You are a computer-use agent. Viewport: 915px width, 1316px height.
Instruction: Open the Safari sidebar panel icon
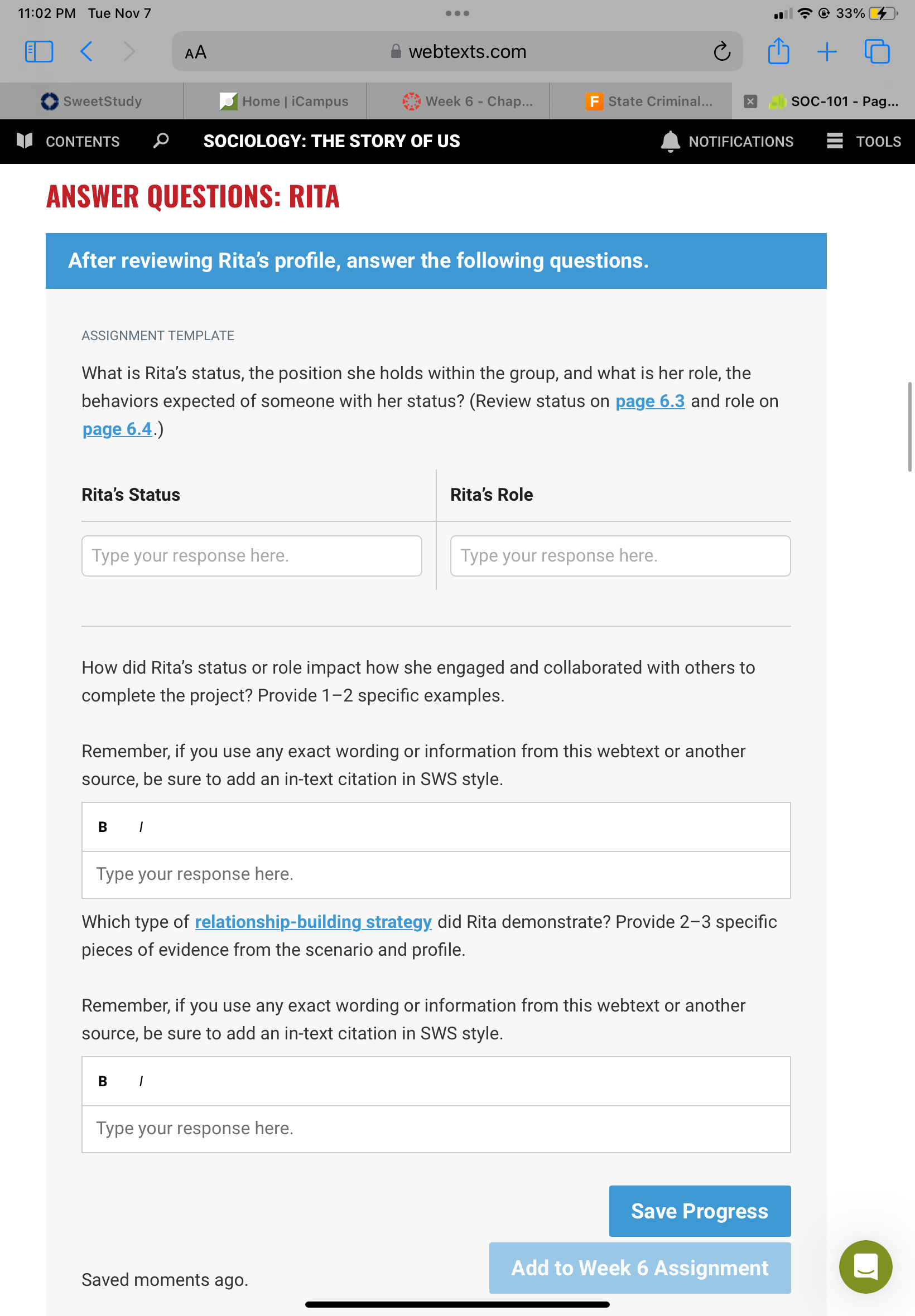coord(39,51)
